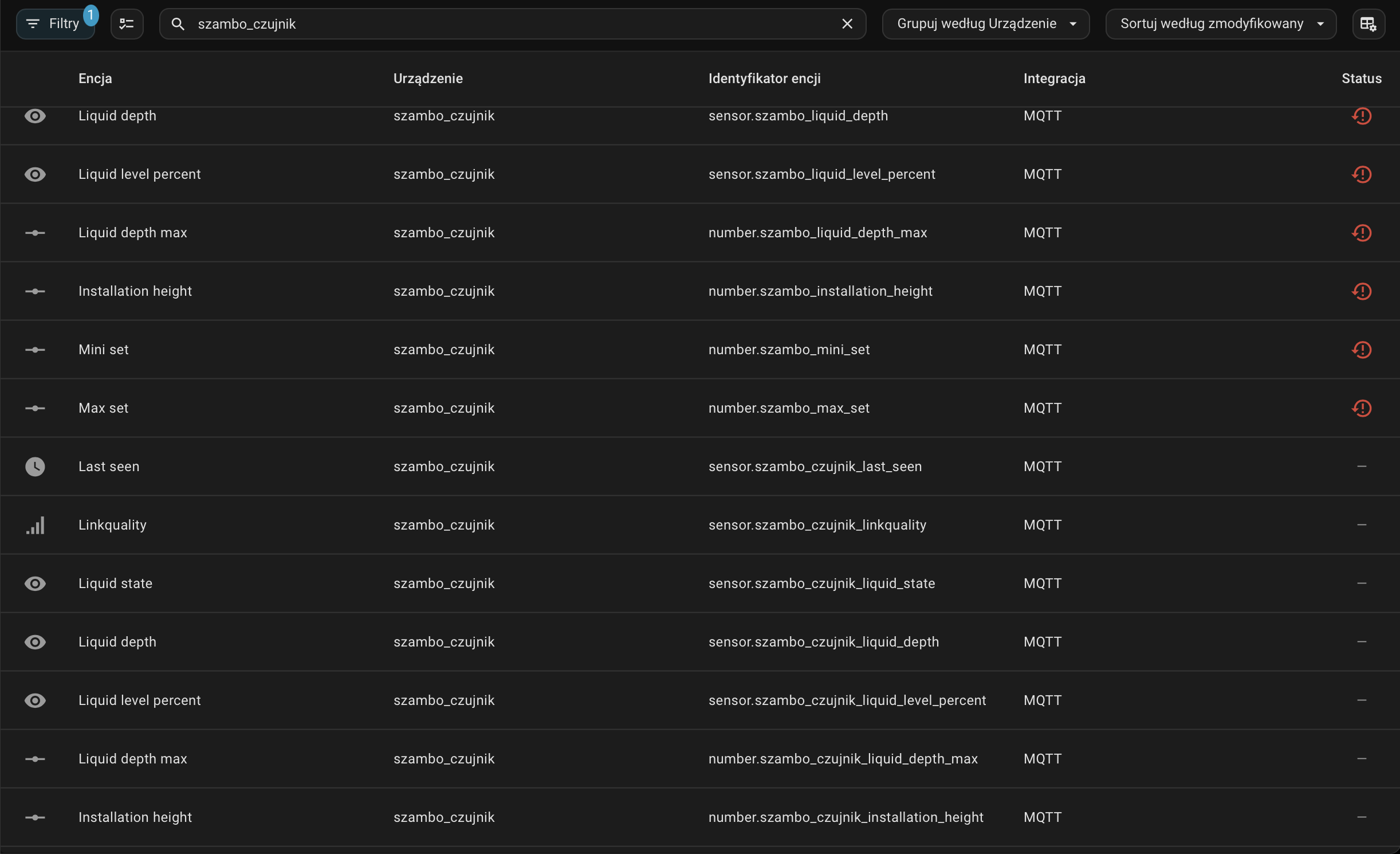Click the eye icon for sensor.szambo_czujnik_liquid_depth

tap(35, 642)
